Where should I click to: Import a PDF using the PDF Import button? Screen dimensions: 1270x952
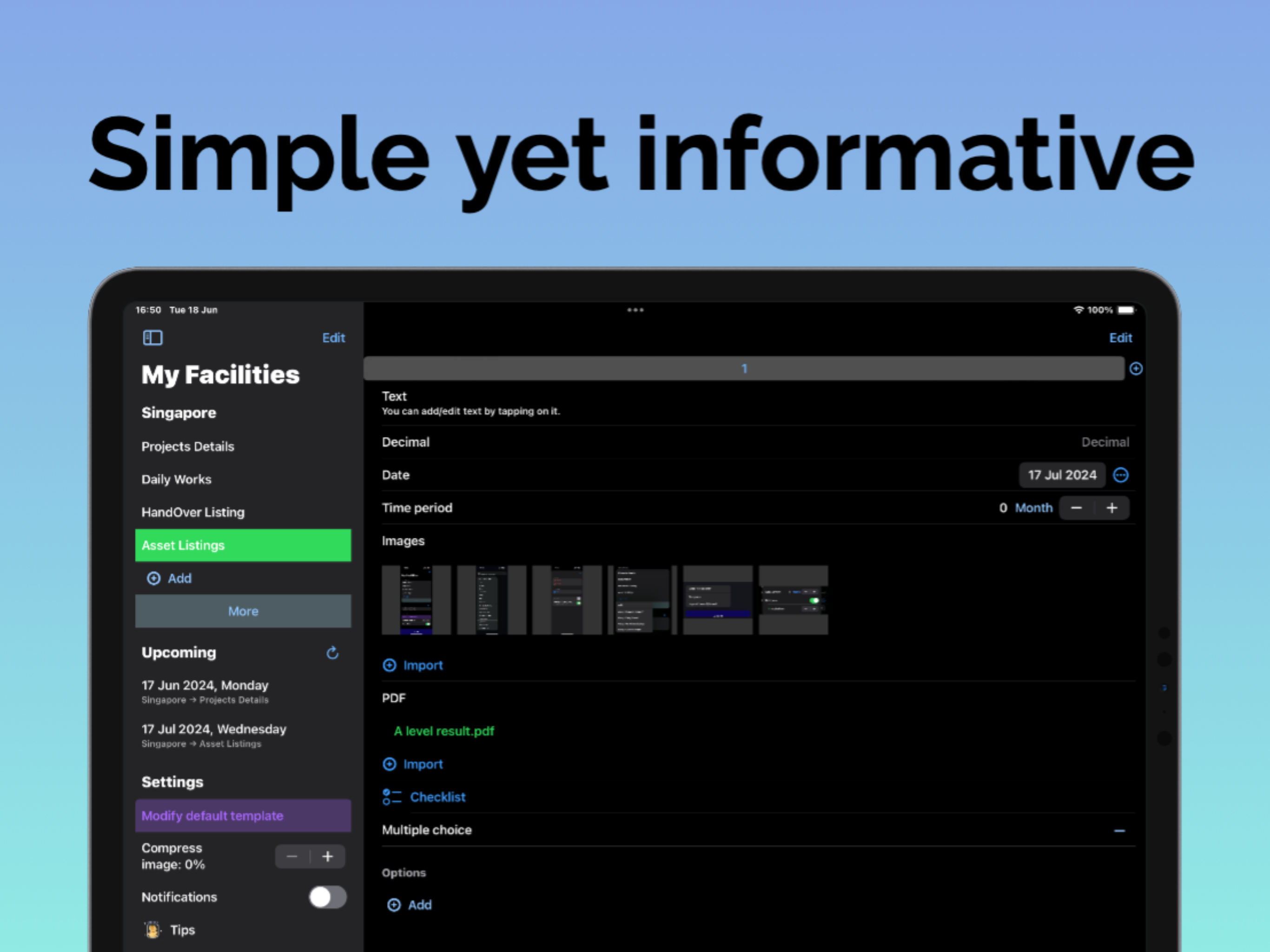coord(413,764)
